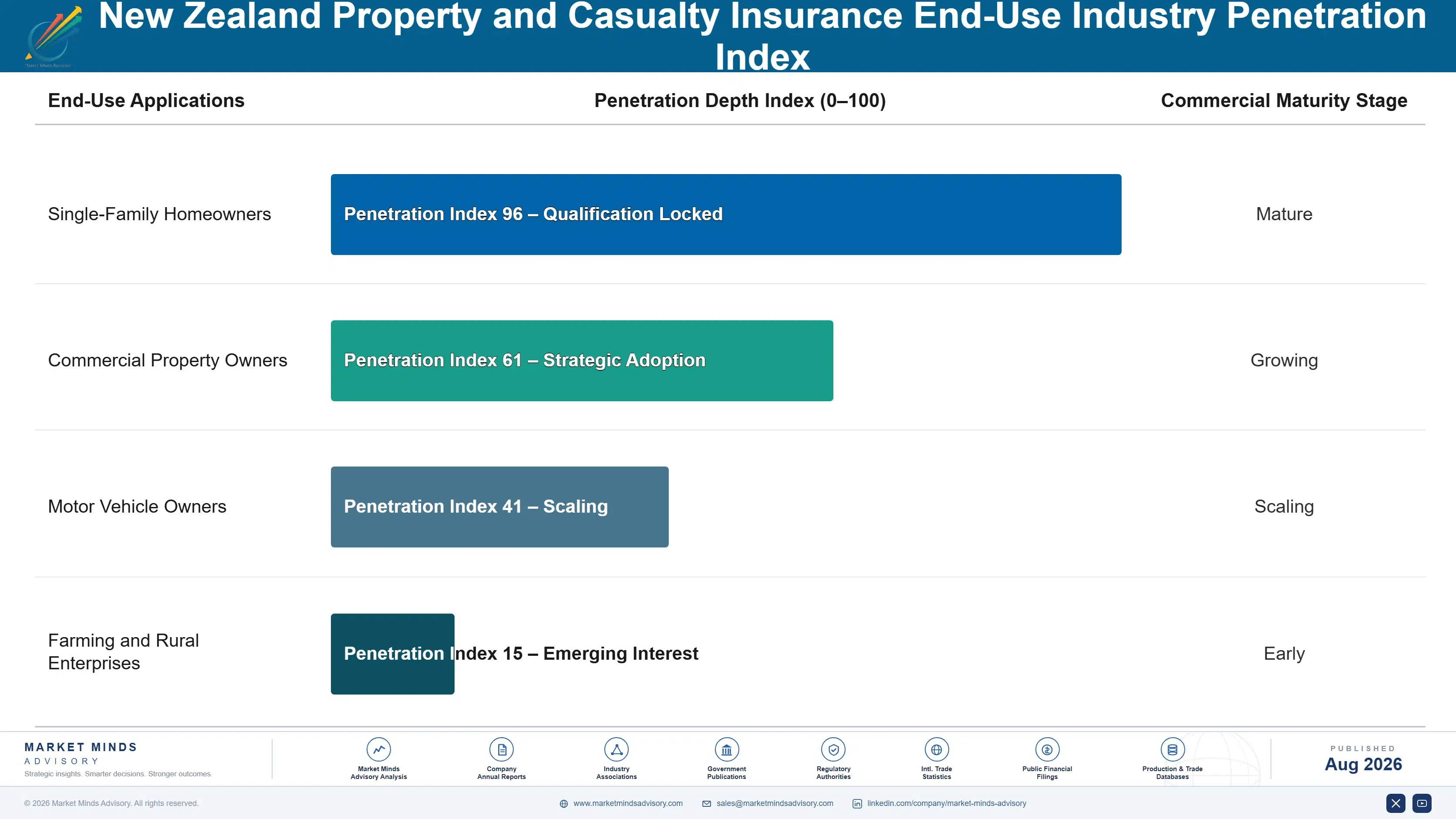
Task: Click the Penetration Depth Index (0–100) header
Action: tap(740, 101)
